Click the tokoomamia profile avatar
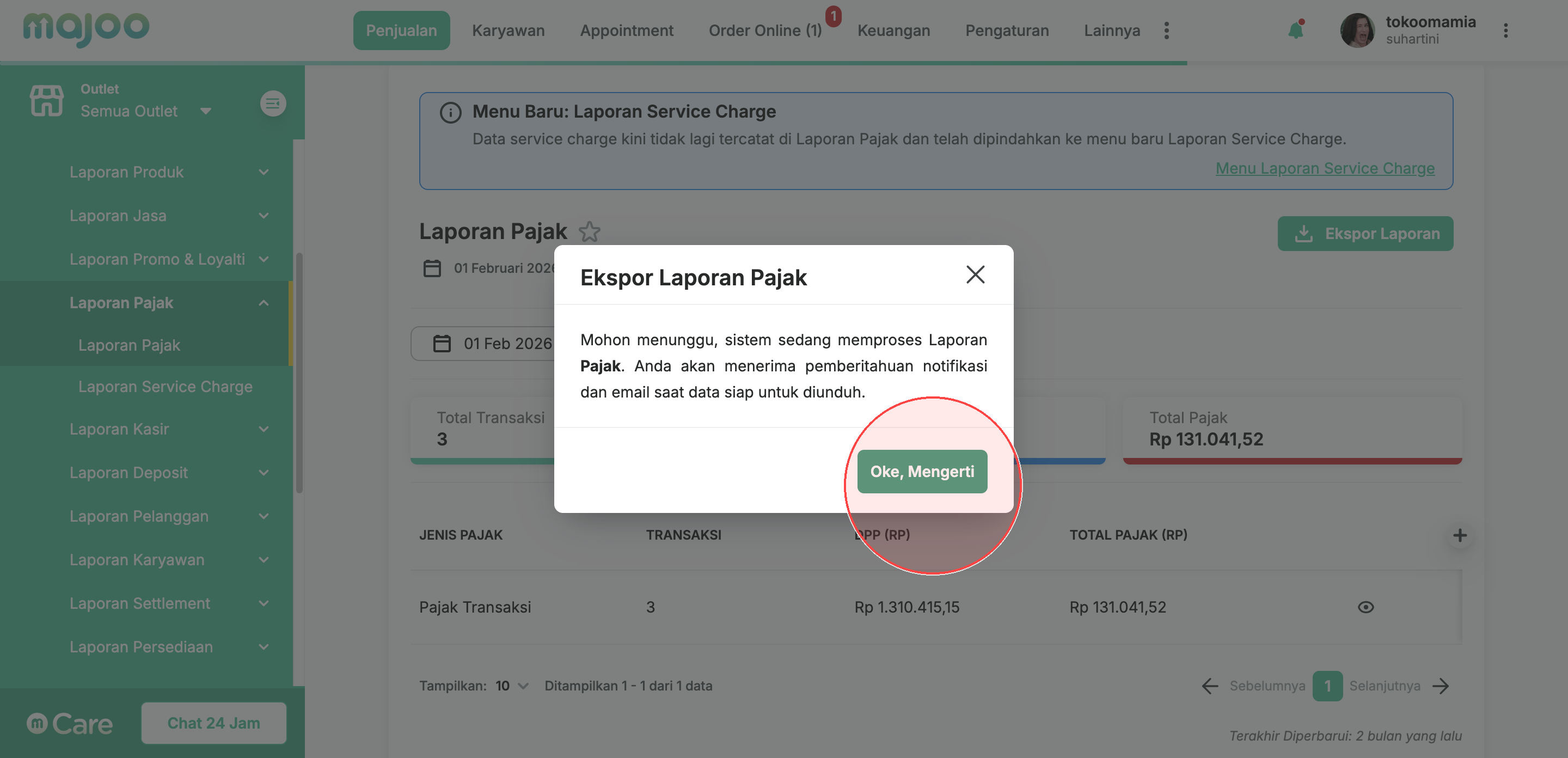 [1357, 30]
